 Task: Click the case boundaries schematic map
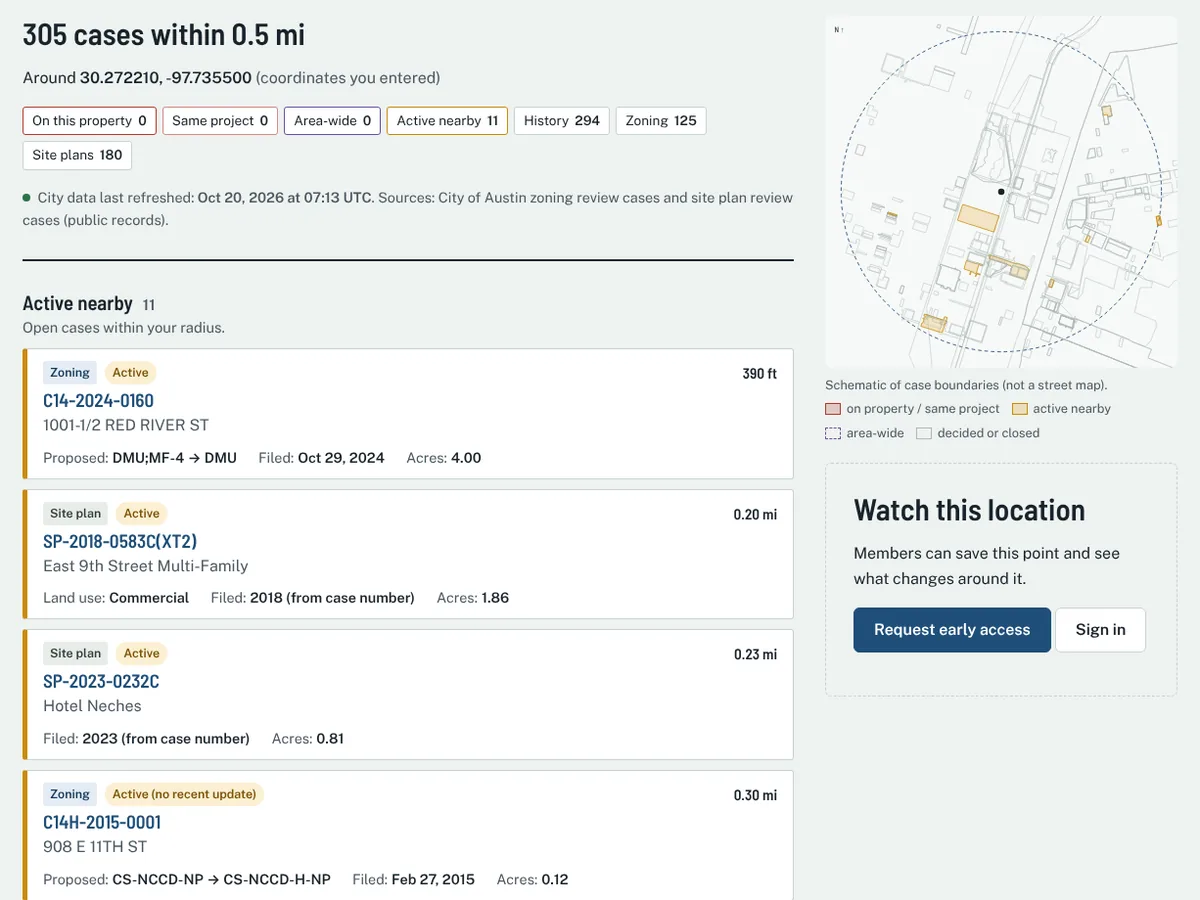(x=1001, y=192)
